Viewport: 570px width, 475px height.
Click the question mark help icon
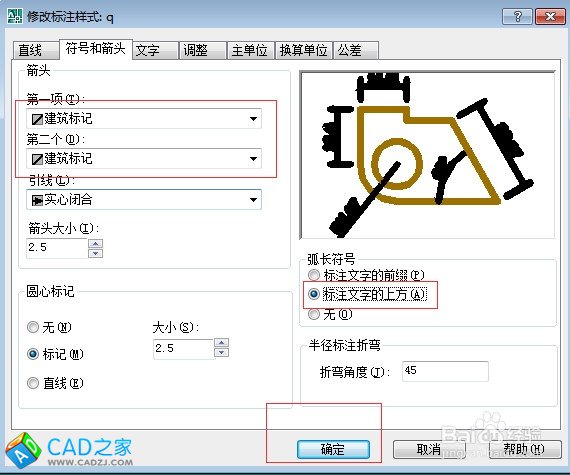[517, 17]
